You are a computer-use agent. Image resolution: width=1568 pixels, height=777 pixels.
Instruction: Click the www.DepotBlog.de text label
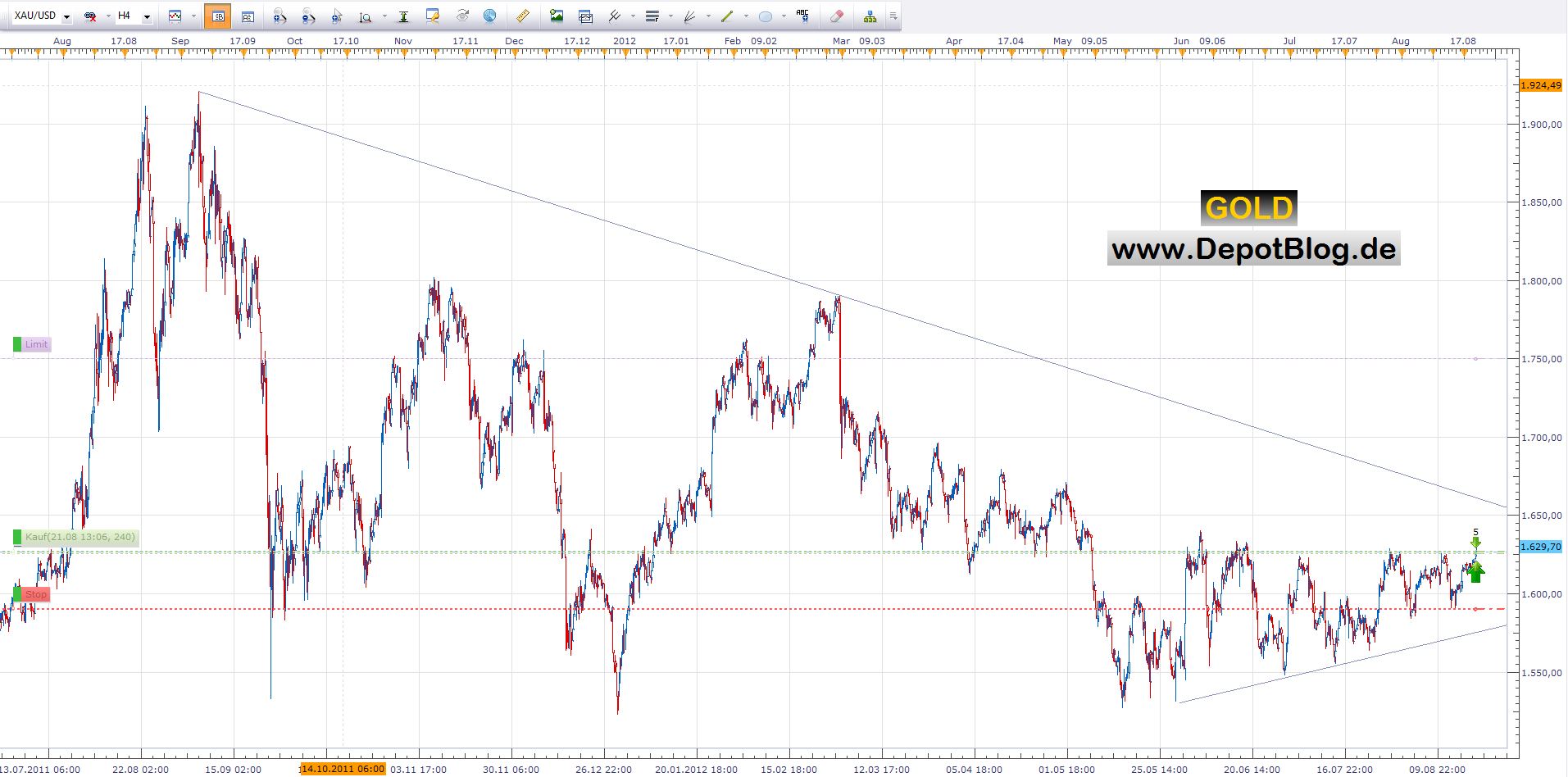1253,249
